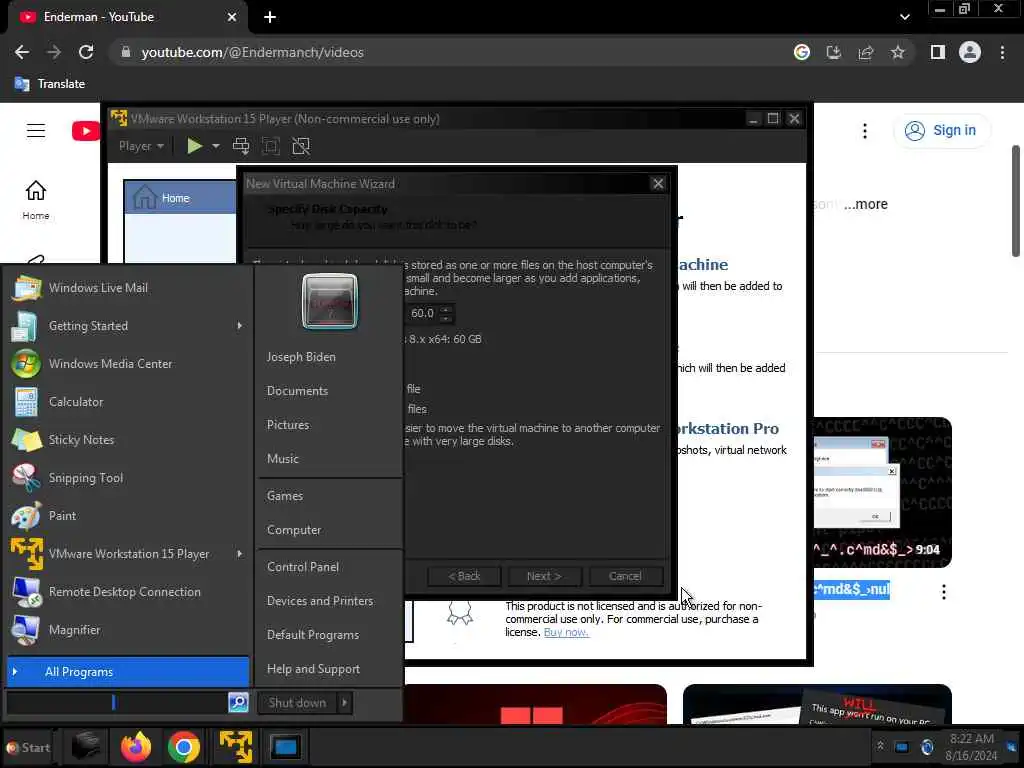Click the blue window icon on taskbar
This screenshot has width=1024, height=768.
pyautogui.click(x=285, y=746)
